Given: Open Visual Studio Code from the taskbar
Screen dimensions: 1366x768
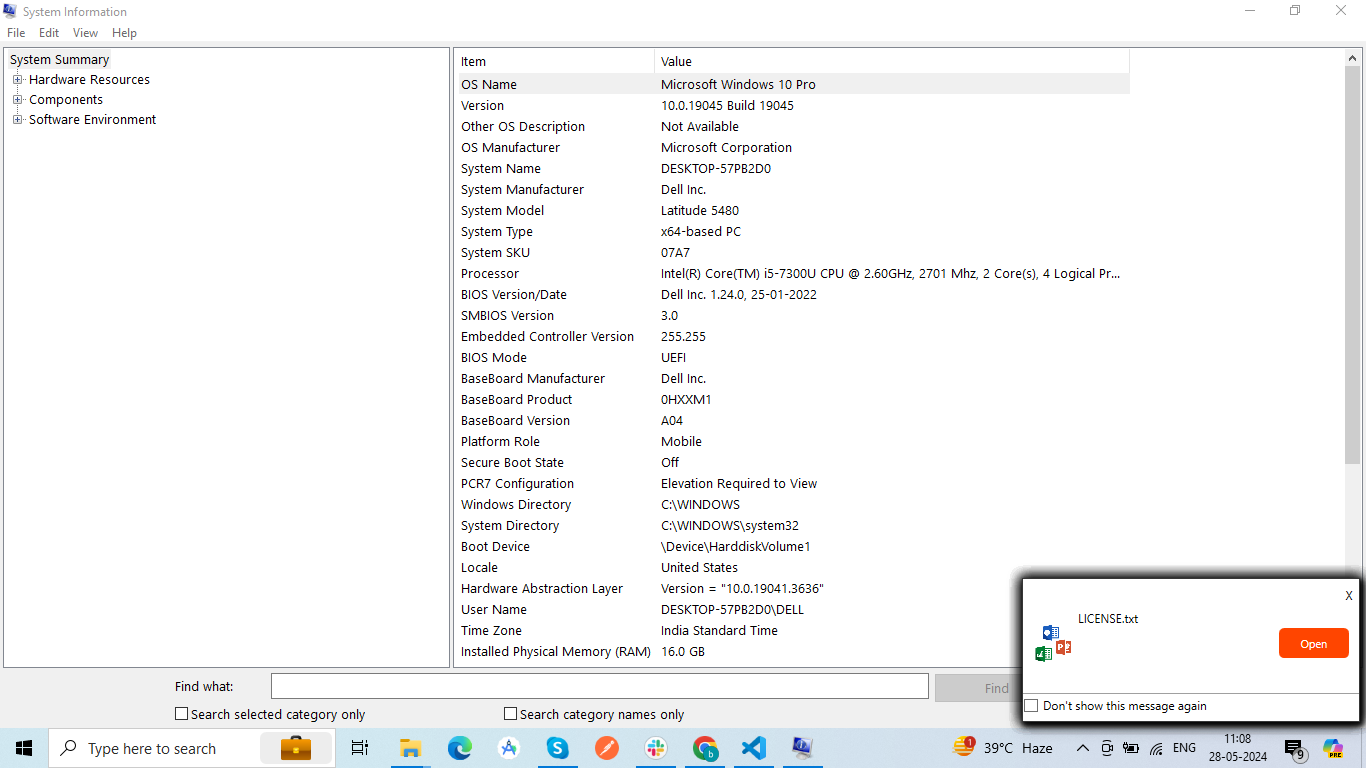Looking at the screenshot, I should (754, 748).
